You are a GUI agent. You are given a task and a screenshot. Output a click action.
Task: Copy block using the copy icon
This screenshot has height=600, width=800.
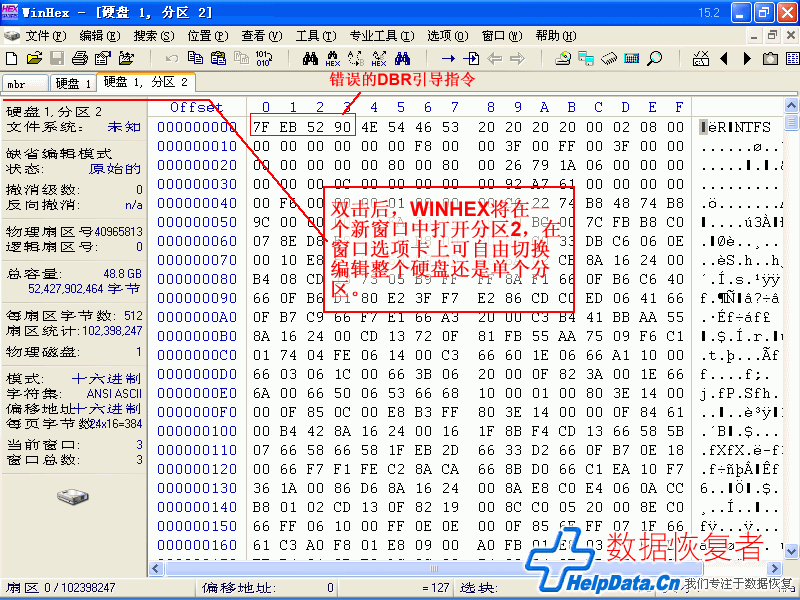coord(195,58)
